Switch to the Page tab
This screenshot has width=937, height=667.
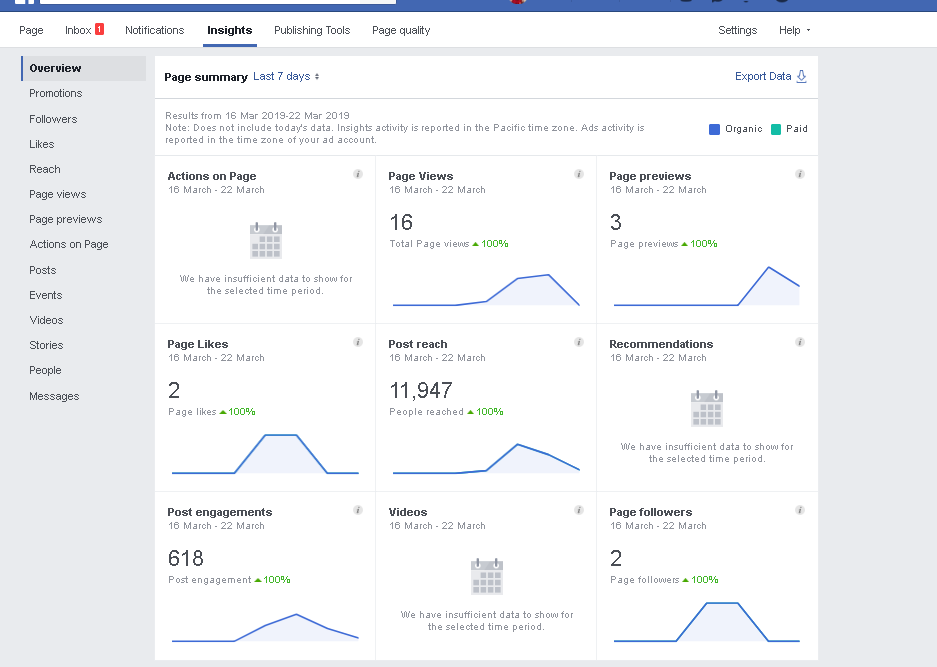pos(31,30)
